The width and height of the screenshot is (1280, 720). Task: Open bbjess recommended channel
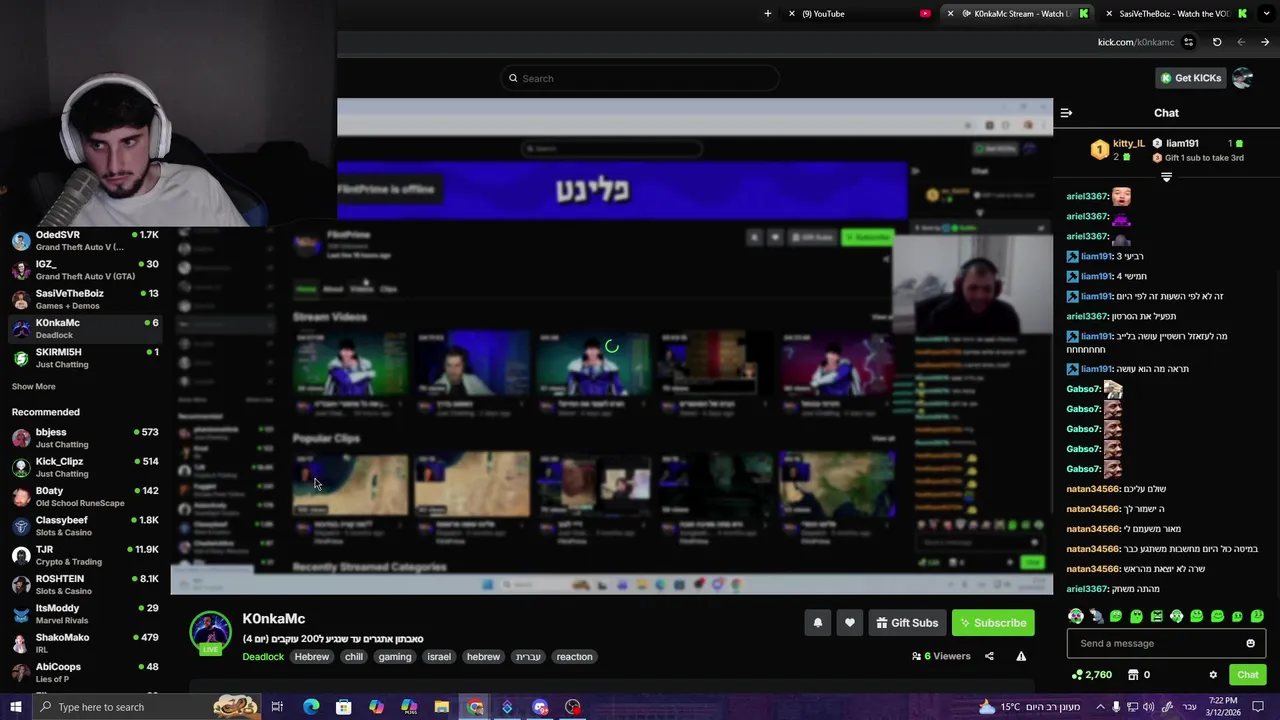(x=85, y=438)
